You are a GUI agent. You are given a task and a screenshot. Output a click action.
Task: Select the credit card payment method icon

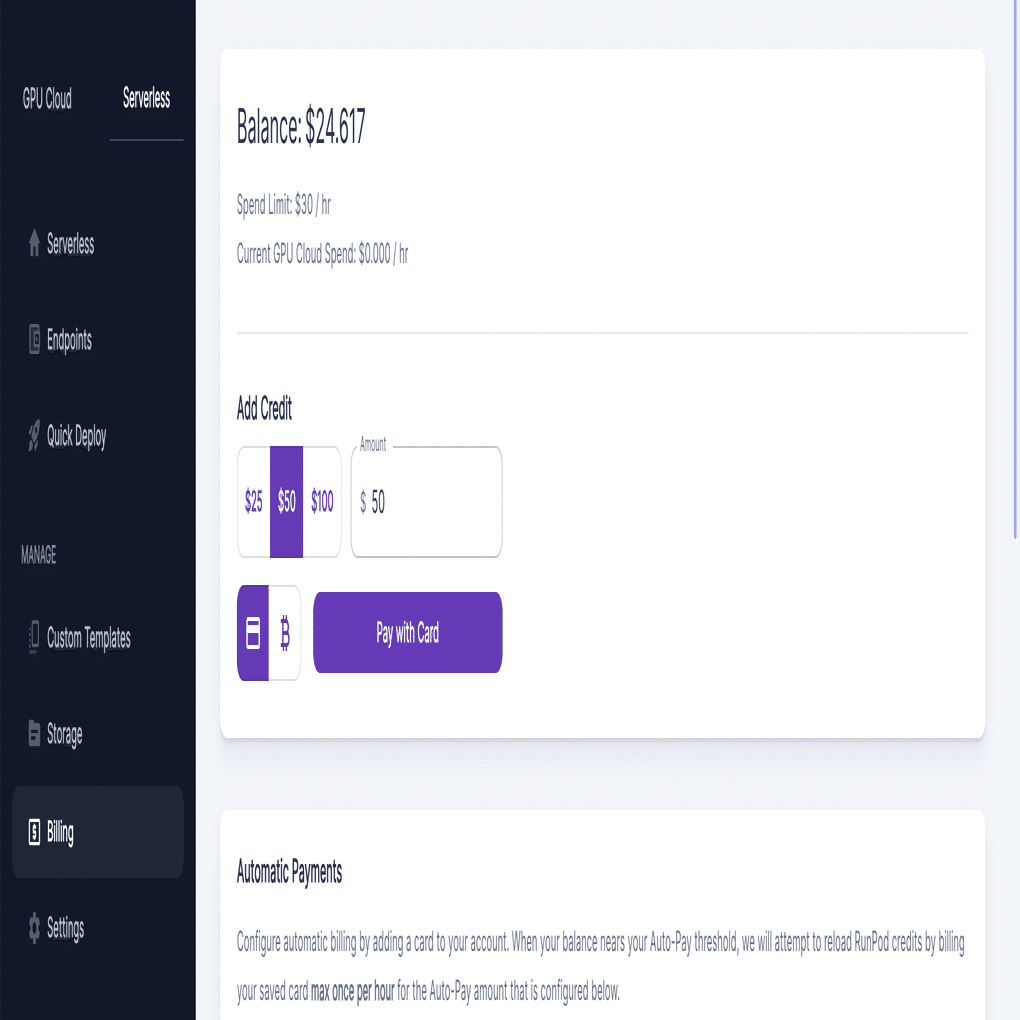pyautogui.click(x=253, y=633)
